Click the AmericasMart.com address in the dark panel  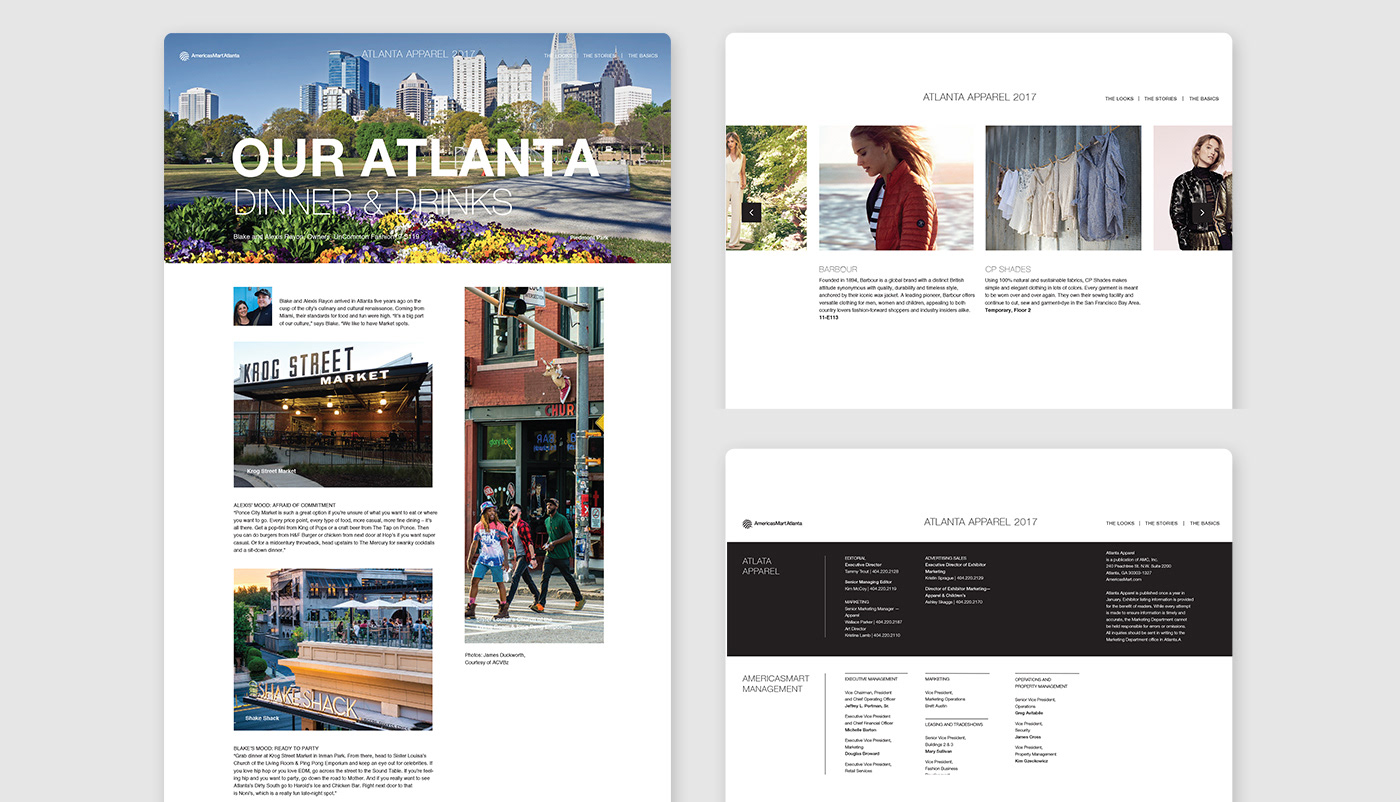coord(1124,579)
